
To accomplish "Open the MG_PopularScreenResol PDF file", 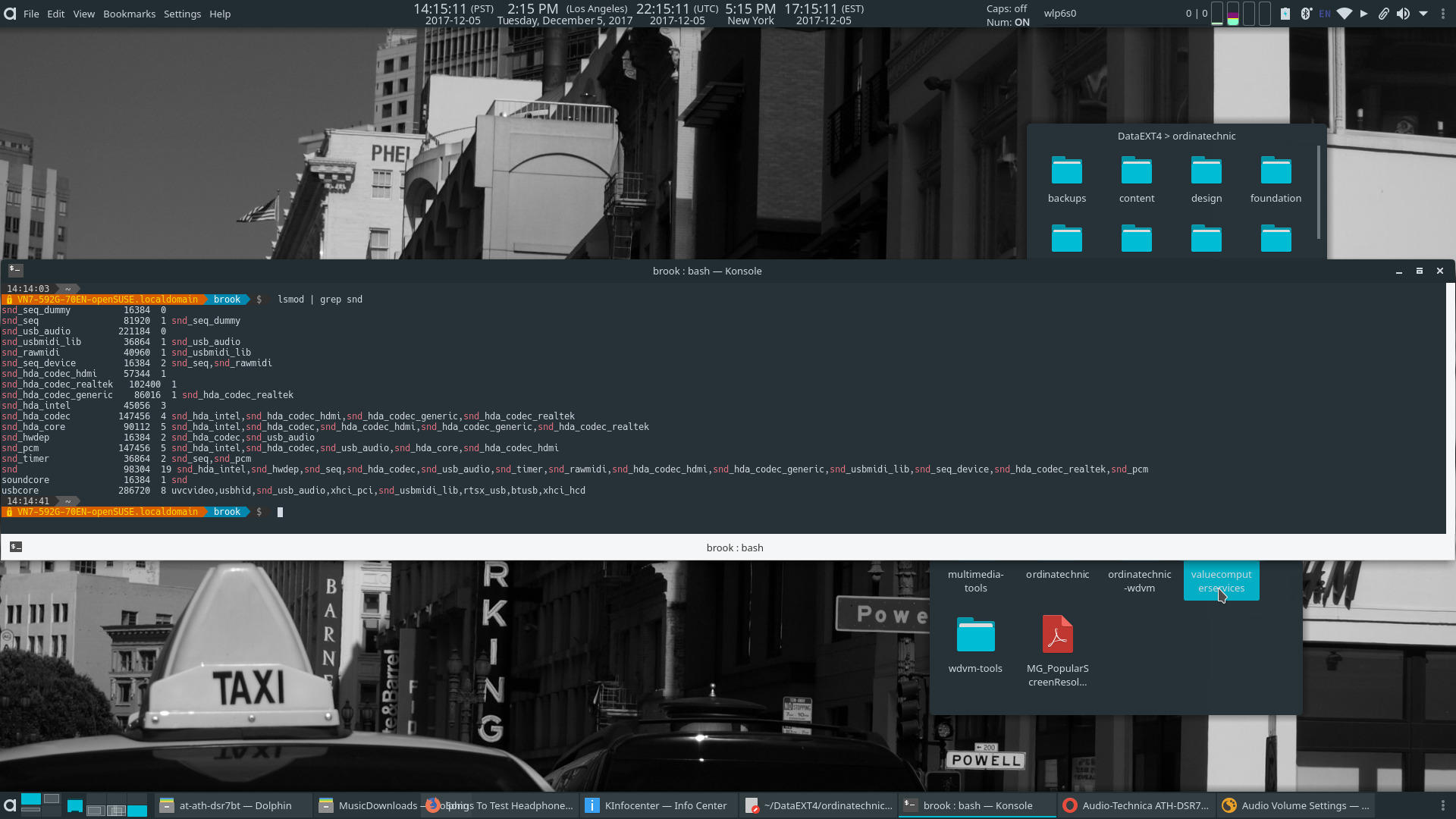I will tap(1058, 651).
